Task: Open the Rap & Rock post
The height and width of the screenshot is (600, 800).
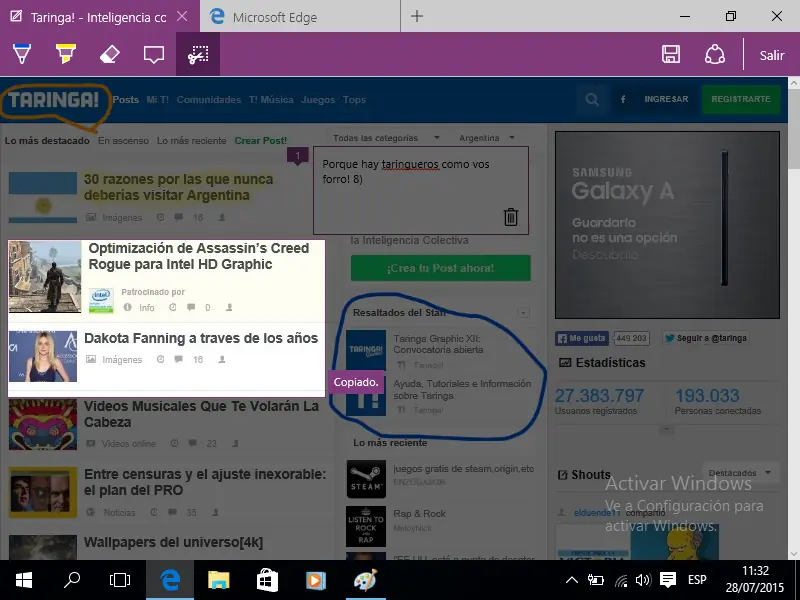Action: pos(419,514)
